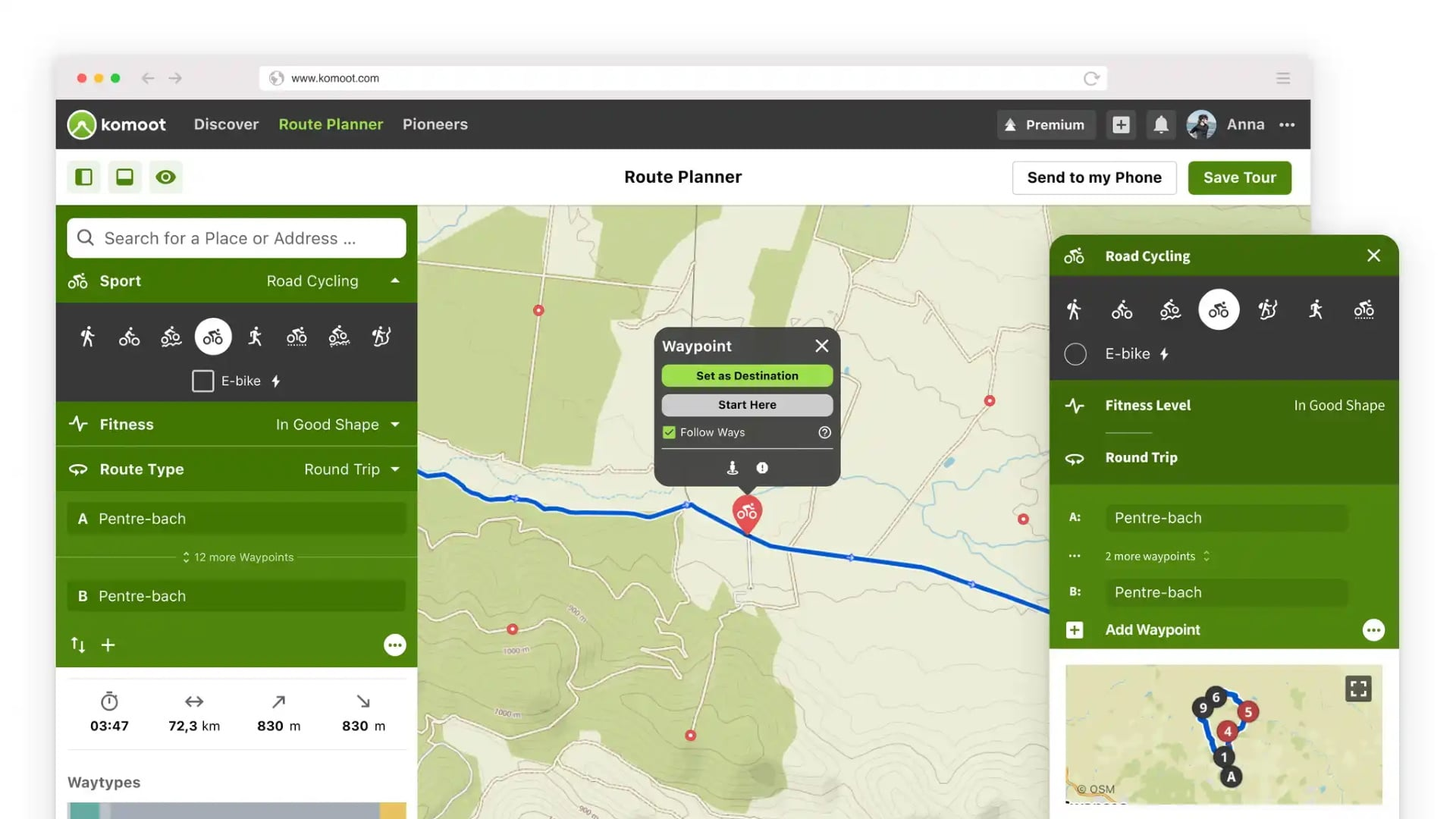Image resolution: width=1456 pixels, height=819 pixels.
Task: Click the 72,3 km distance value
Action: click(194, 726)
